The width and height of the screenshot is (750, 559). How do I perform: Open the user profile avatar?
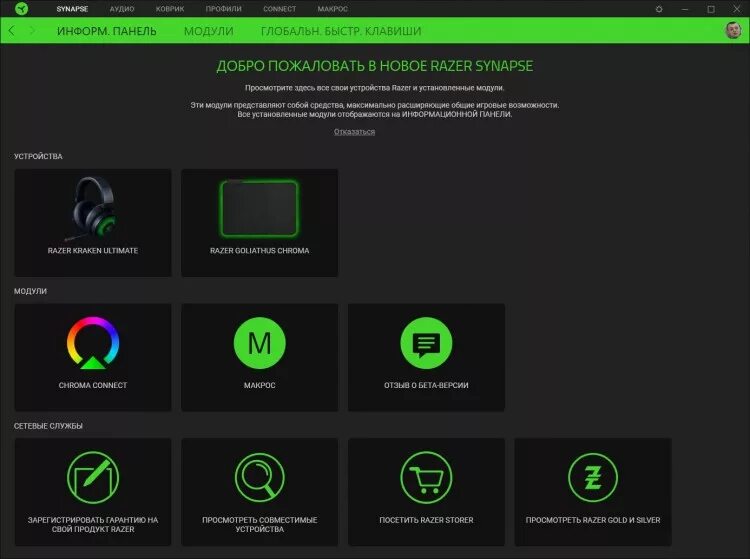(x=733, y=30)
